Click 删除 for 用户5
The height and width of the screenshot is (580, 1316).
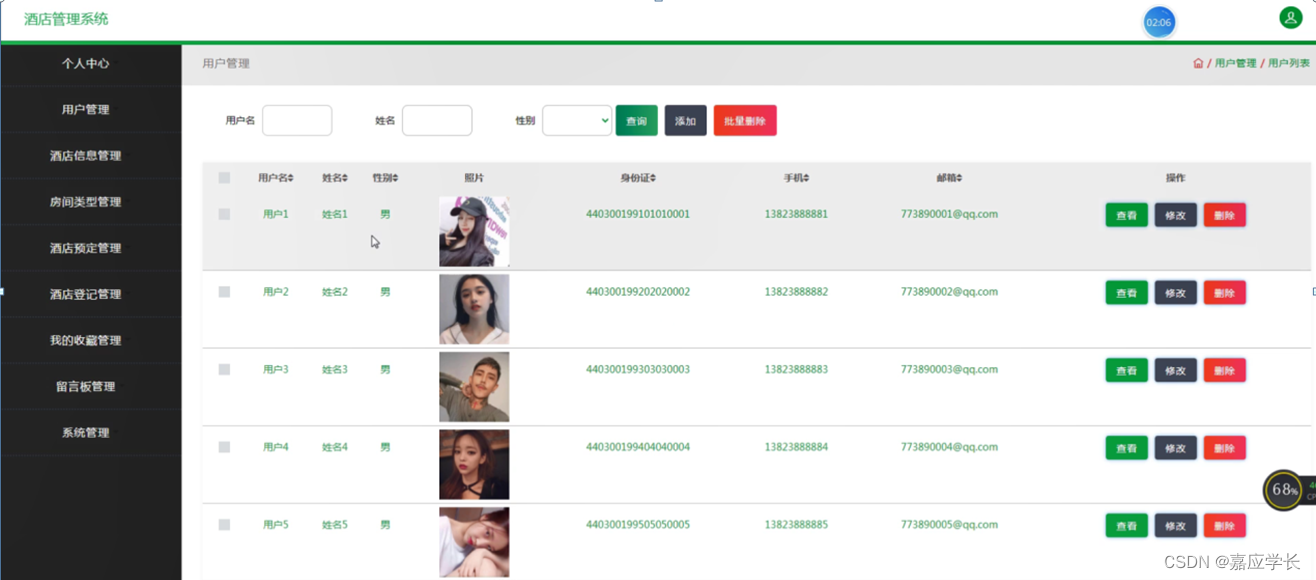click(1224, 526)
